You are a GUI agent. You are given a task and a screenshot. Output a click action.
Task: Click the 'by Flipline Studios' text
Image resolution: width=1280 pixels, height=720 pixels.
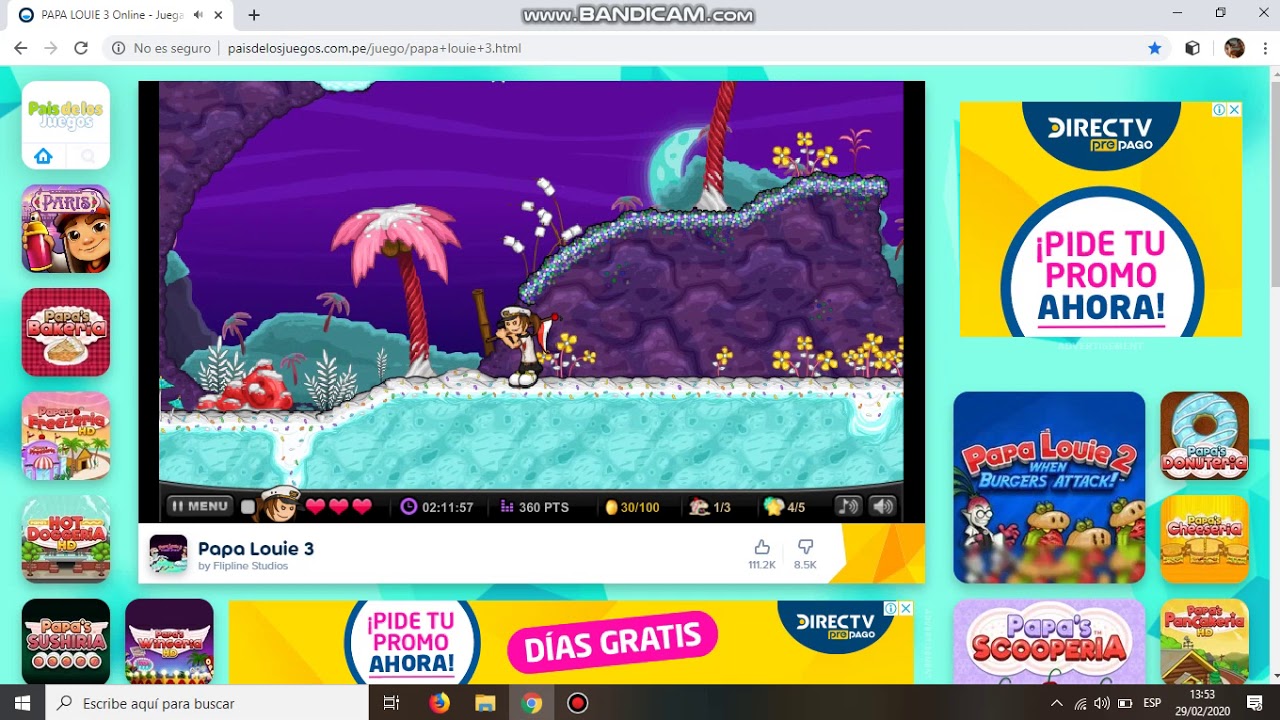tap(243, 566)
